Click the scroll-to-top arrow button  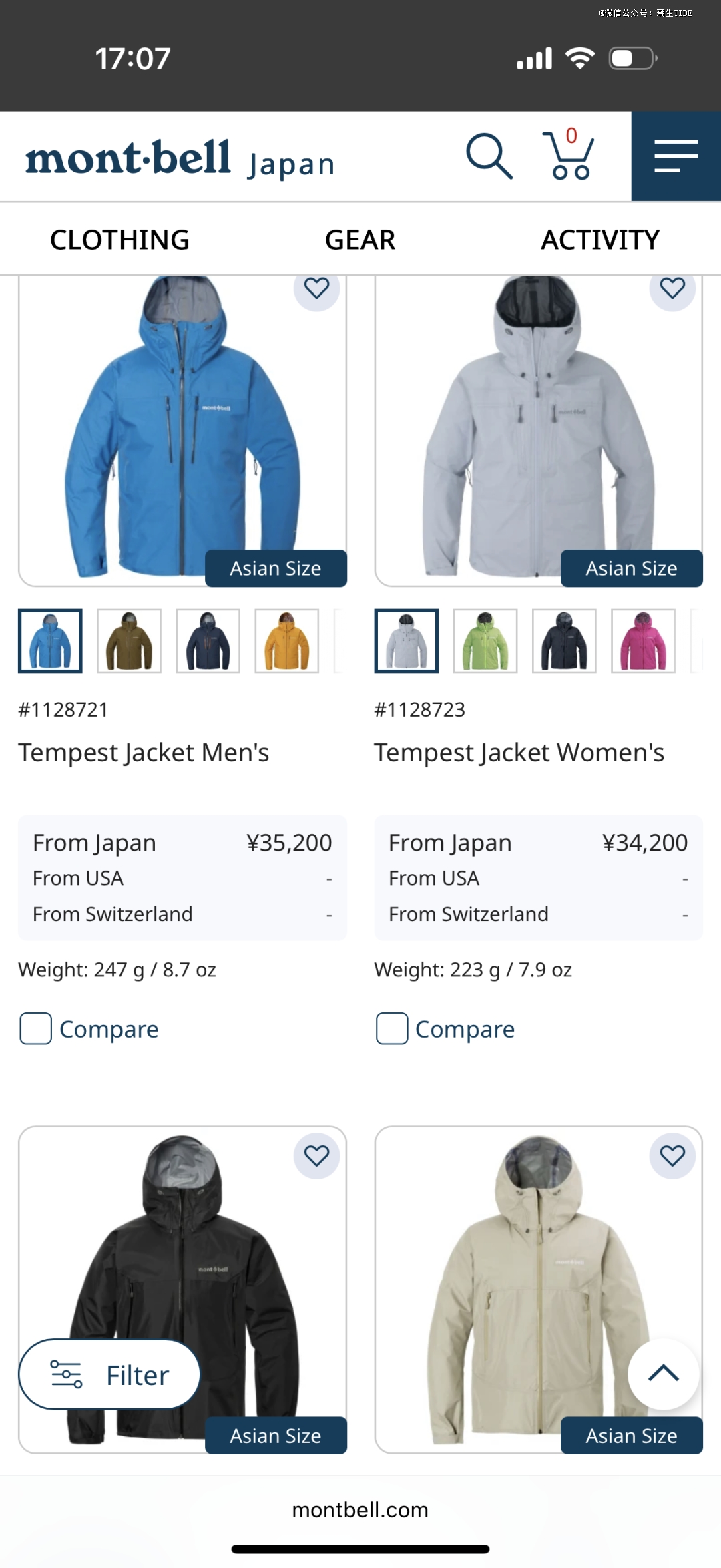664,1374
